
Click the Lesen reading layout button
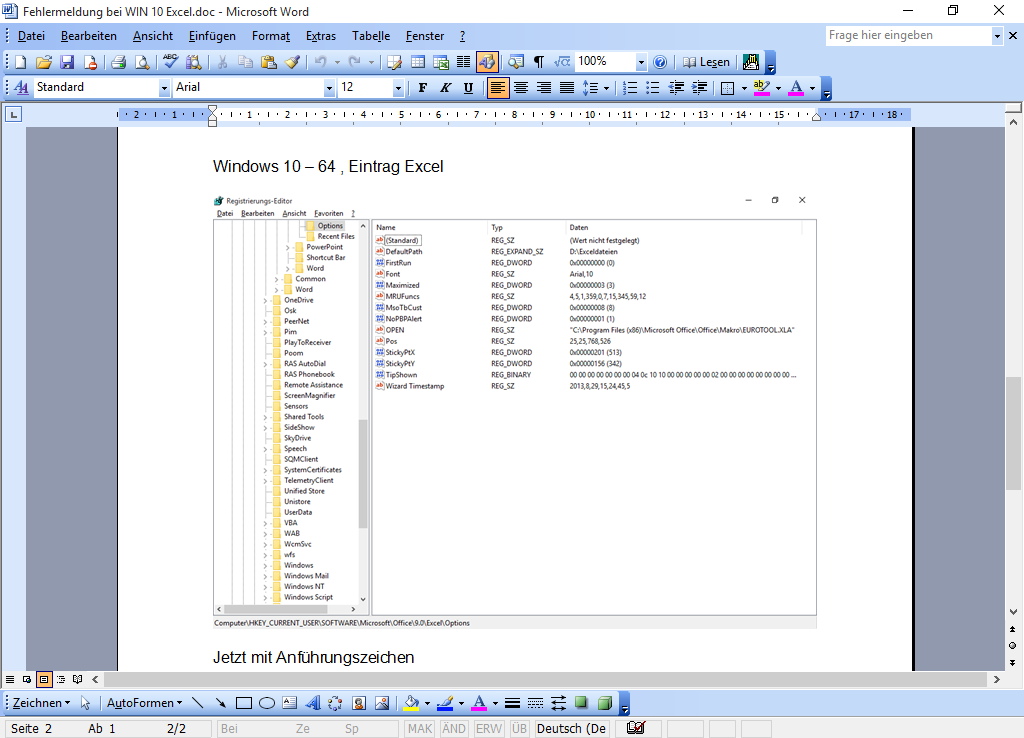[706, 62]
